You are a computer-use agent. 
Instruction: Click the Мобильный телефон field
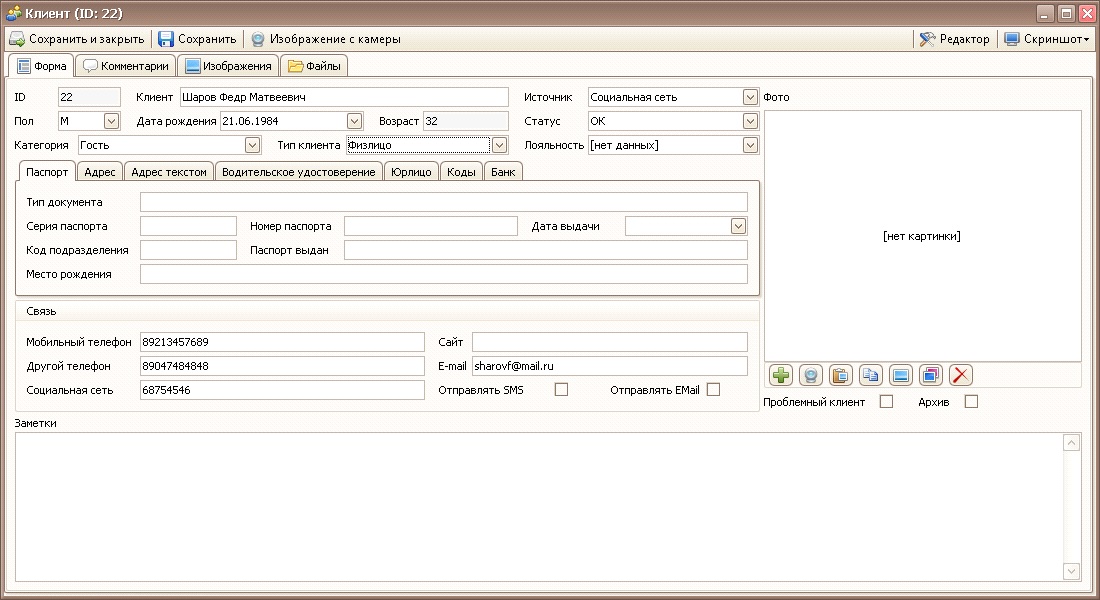point(282,342)
